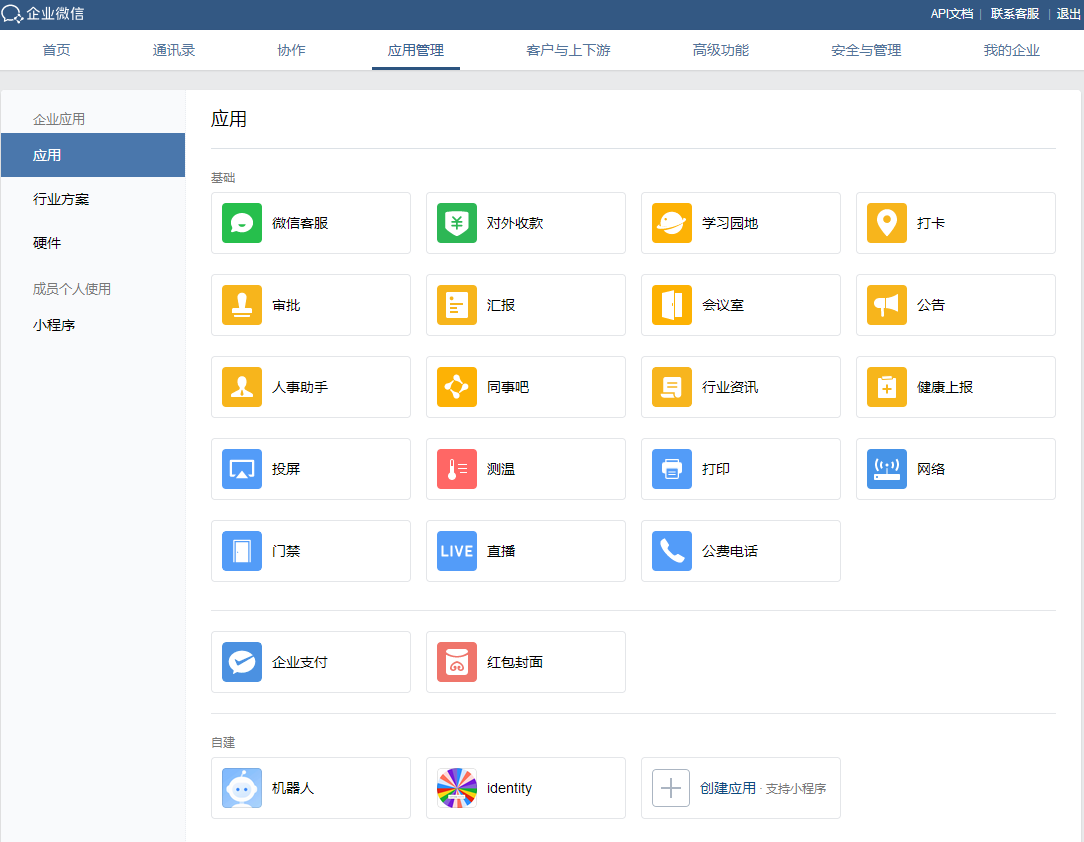Switch to the 高级功能 tab
Image resolution: width=1084 pixels, height=842 pixels.
point(720,50)
